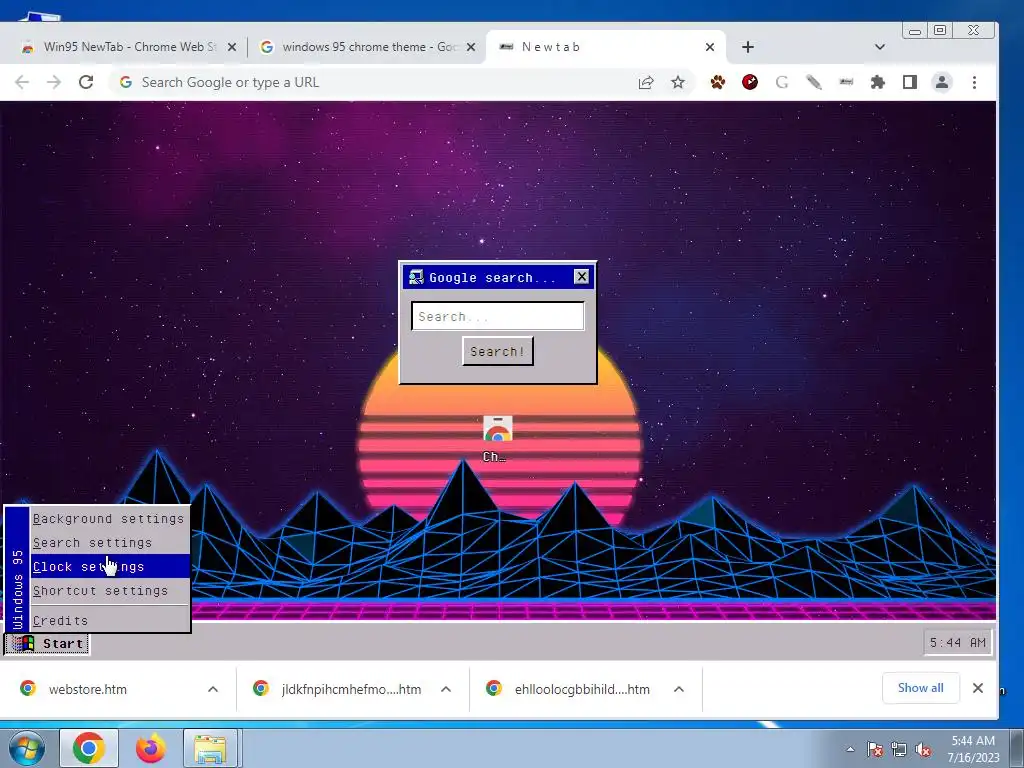Open Shortcut settings in Start menu
1024x768 pixels.
tap(110, 591)
